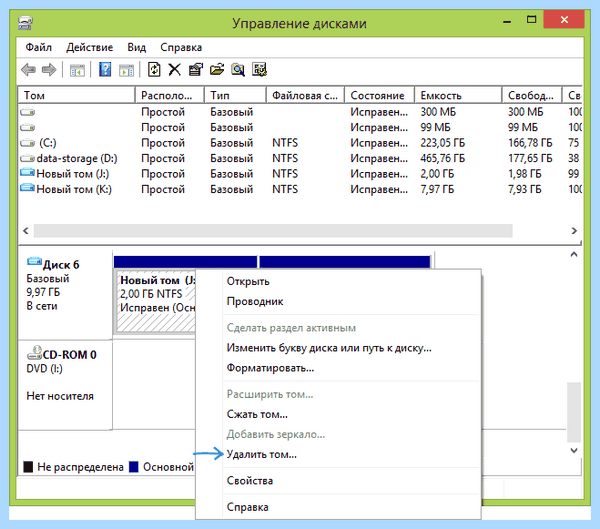Screen dimensions: 600x529
Task: Click the Open folder toolbar icon
Action: [217, 70]
